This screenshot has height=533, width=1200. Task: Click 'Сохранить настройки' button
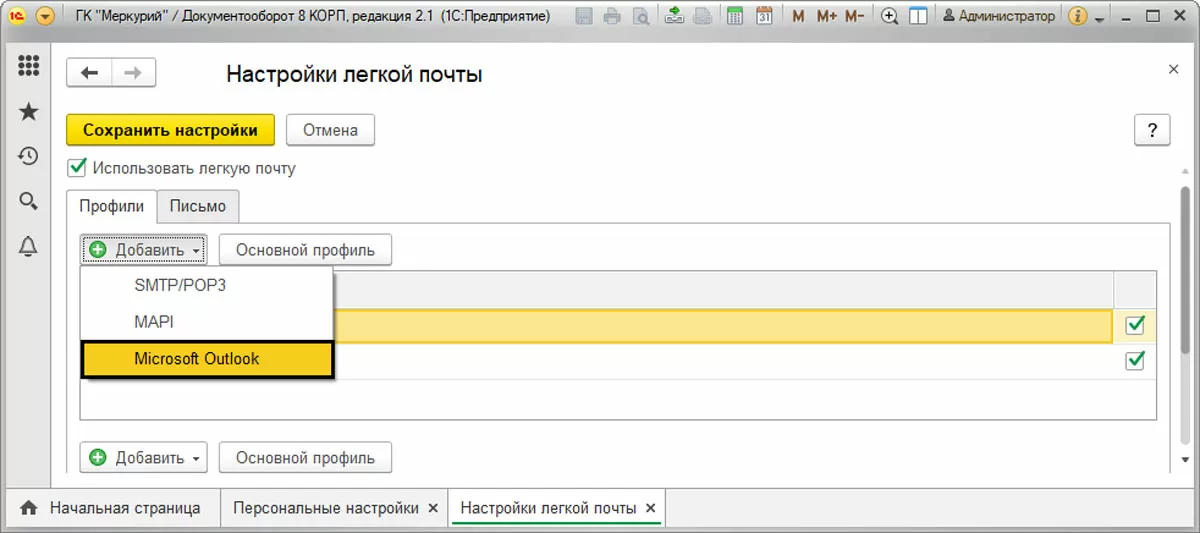pos(170,130)
